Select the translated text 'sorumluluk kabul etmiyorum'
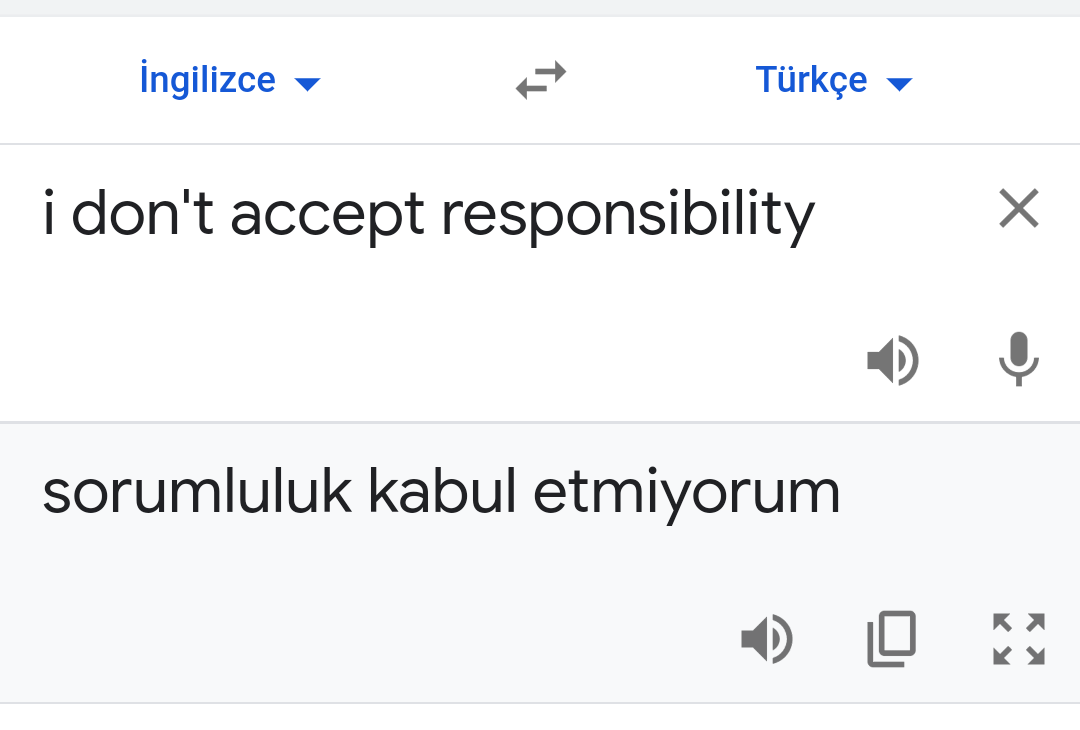Image resolution: width=1080 pixels, height=730 pixels. 440,490
